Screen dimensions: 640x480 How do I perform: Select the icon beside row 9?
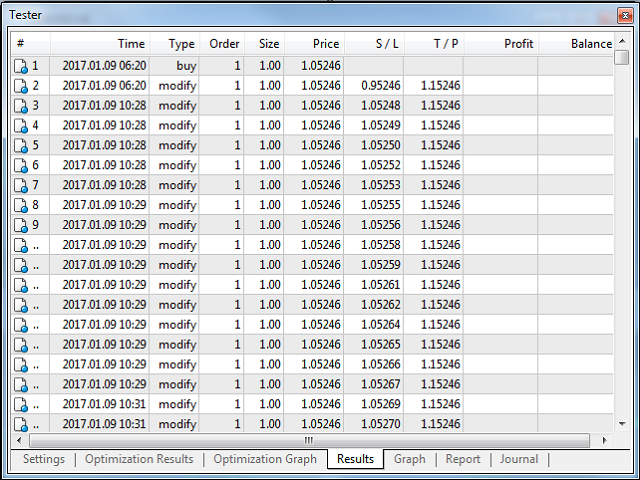pyautogui.click(x=21, y=226)
